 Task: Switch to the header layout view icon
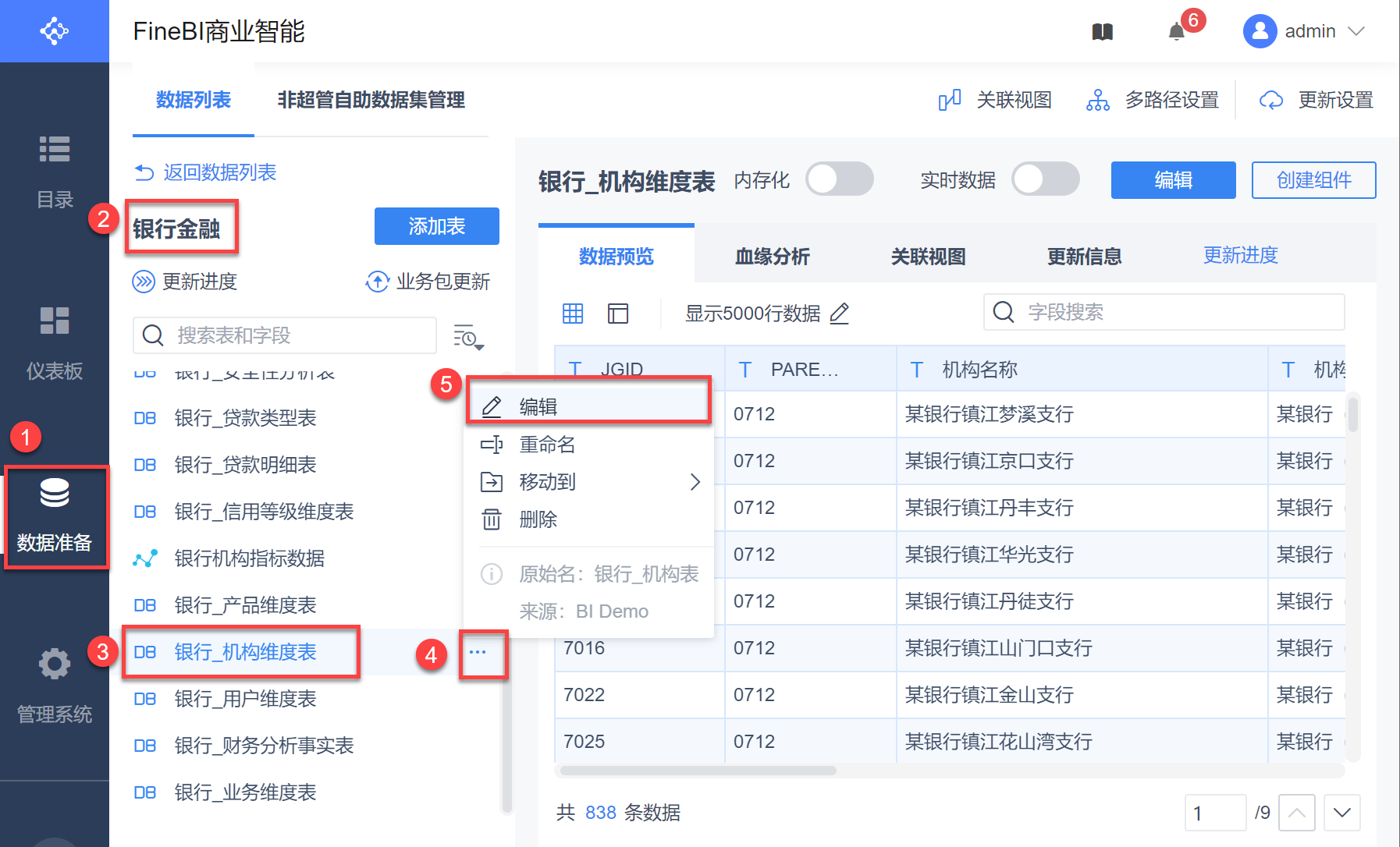pos(618,314)
